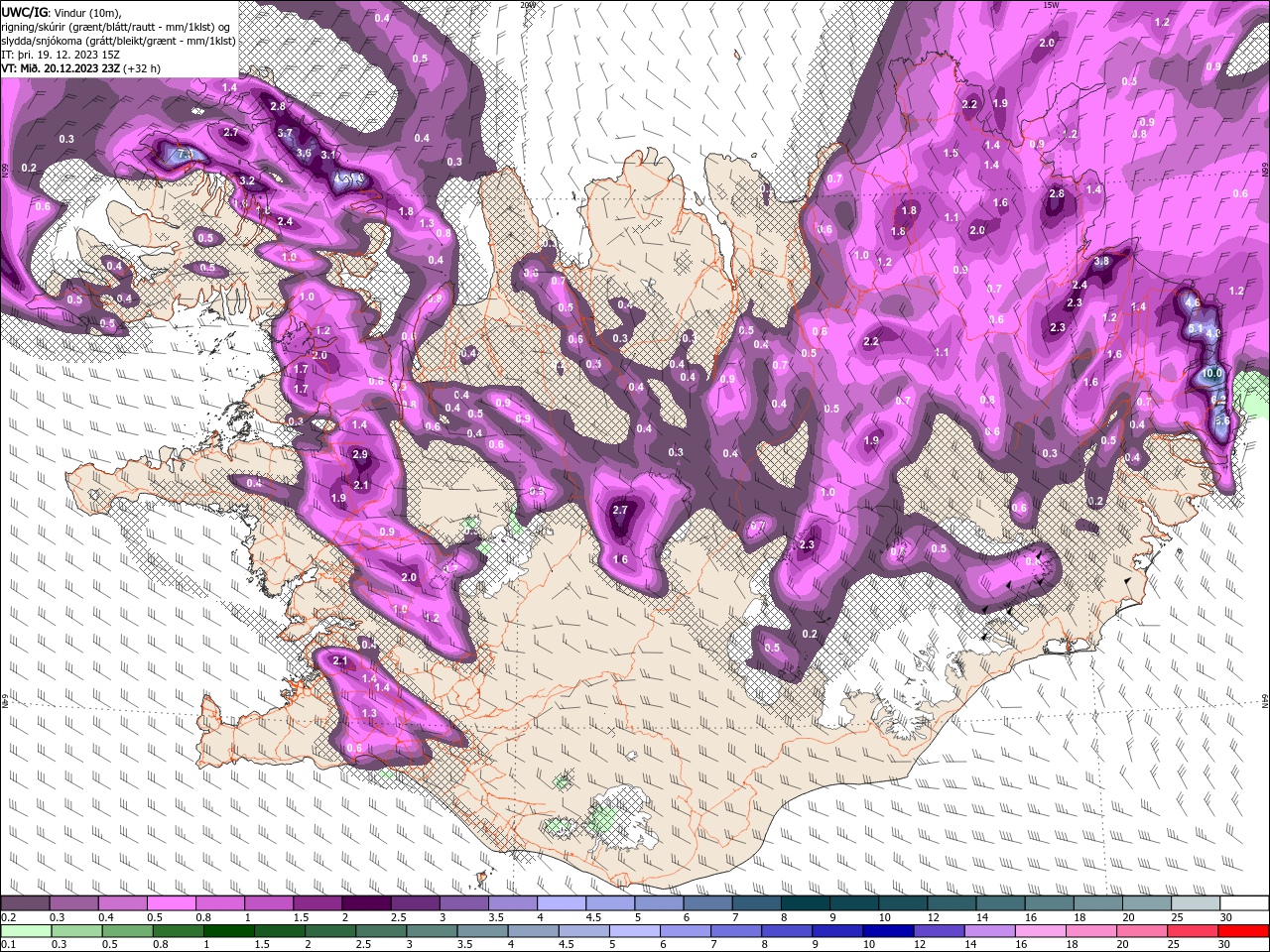Click the 7.3 precipitation value in the northwest
The height and width of the screenshot is (952, 1270).
coord(185,154)
